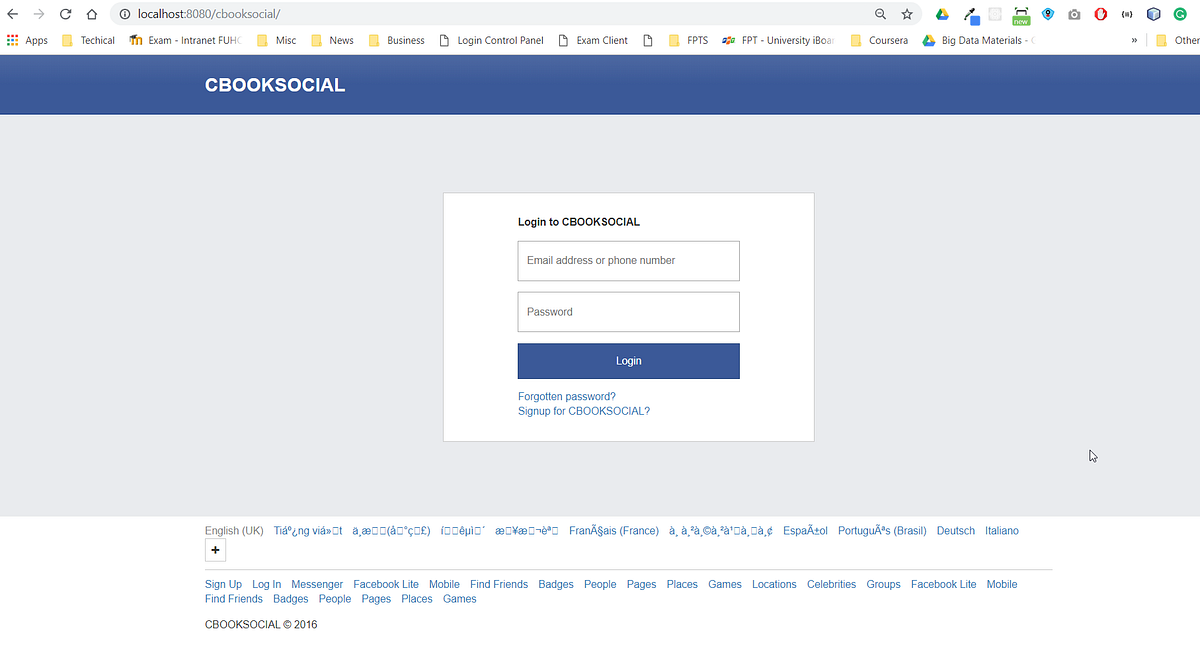Reload the current page
This screenshot has width=1200, height=645.
[x=65, y=14]
